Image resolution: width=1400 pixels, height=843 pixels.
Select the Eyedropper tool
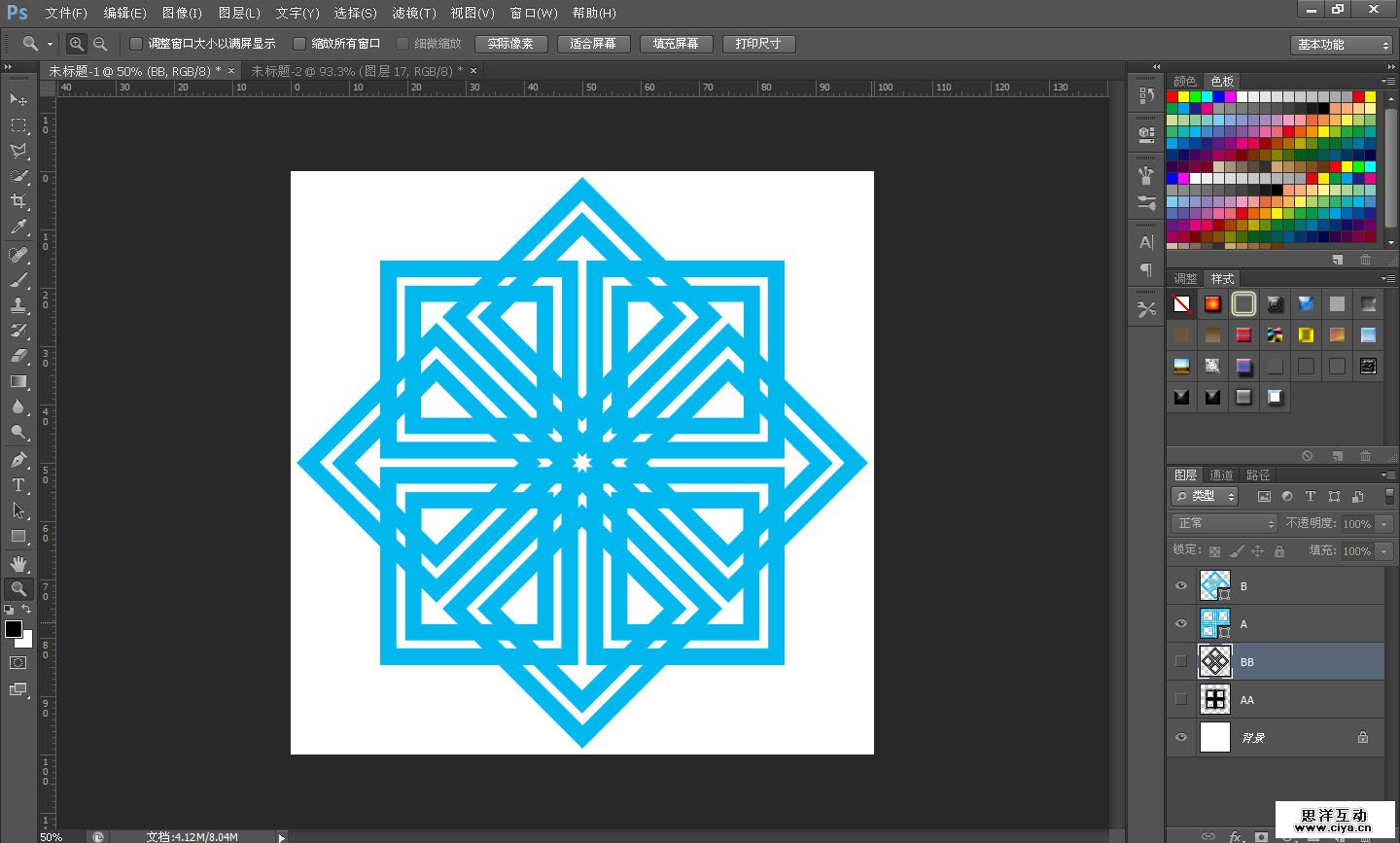tap(18, 228)
